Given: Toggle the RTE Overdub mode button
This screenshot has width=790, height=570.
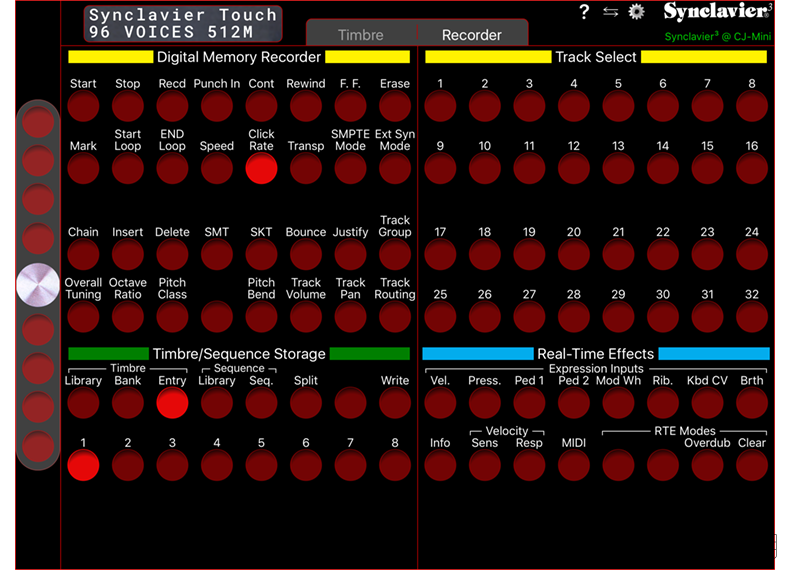Looking at the screenshot, I should (x=707, y=465).
